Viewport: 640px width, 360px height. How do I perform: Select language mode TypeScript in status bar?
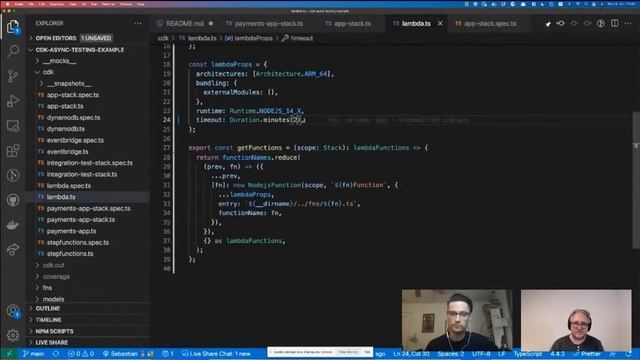coord(527,354)
